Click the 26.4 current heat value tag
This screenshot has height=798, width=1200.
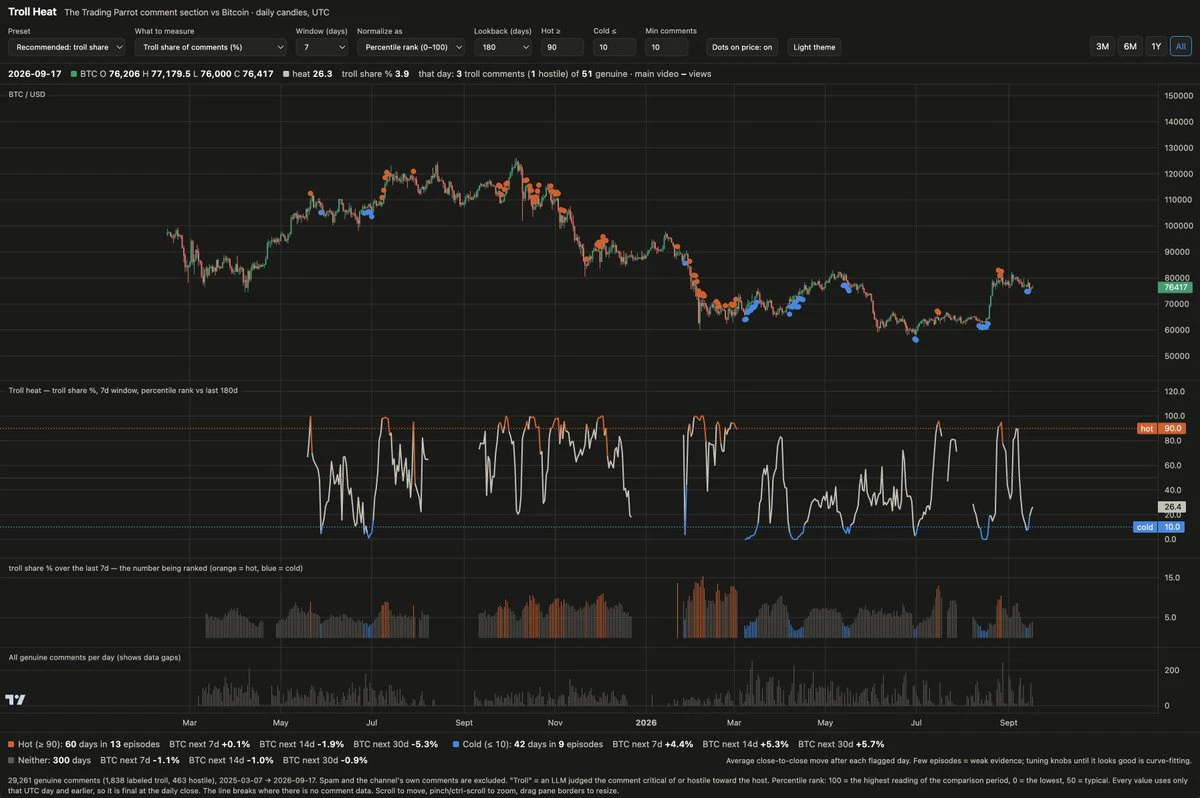click(x=1171, y=507)
